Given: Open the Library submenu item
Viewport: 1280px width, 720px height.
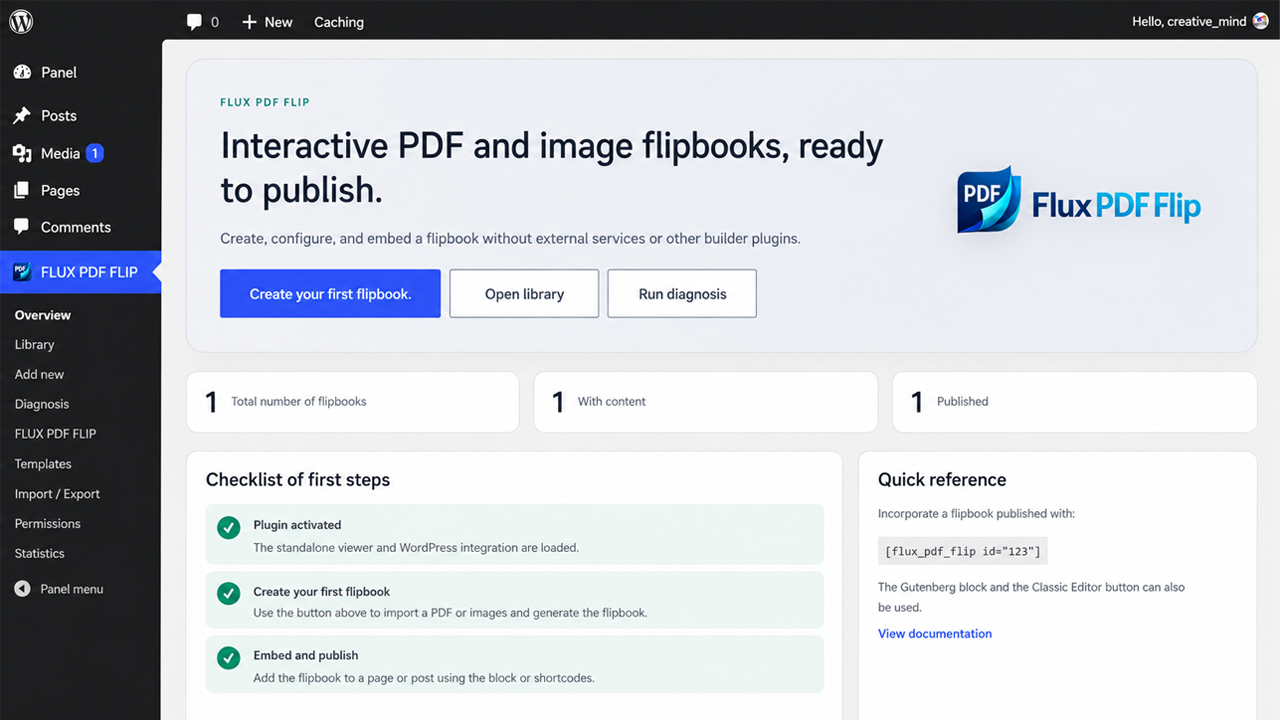Looking at the screenshot, I should [34, 344].
